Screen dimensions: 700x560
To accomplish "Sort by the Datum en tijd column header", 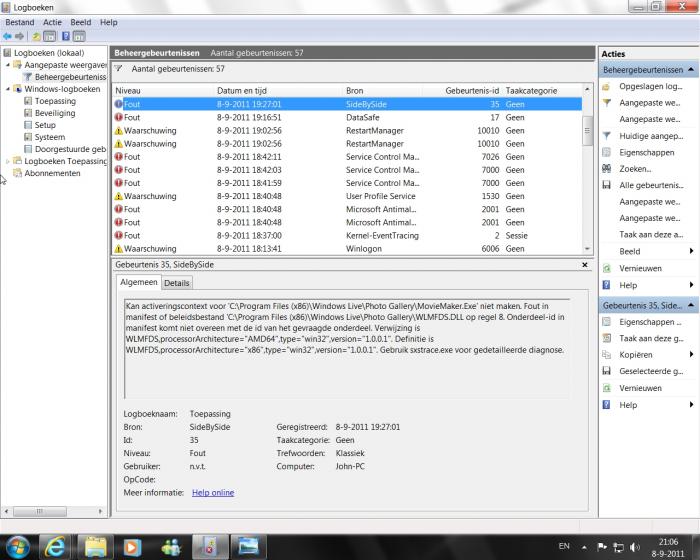I will tap(278, 91).
